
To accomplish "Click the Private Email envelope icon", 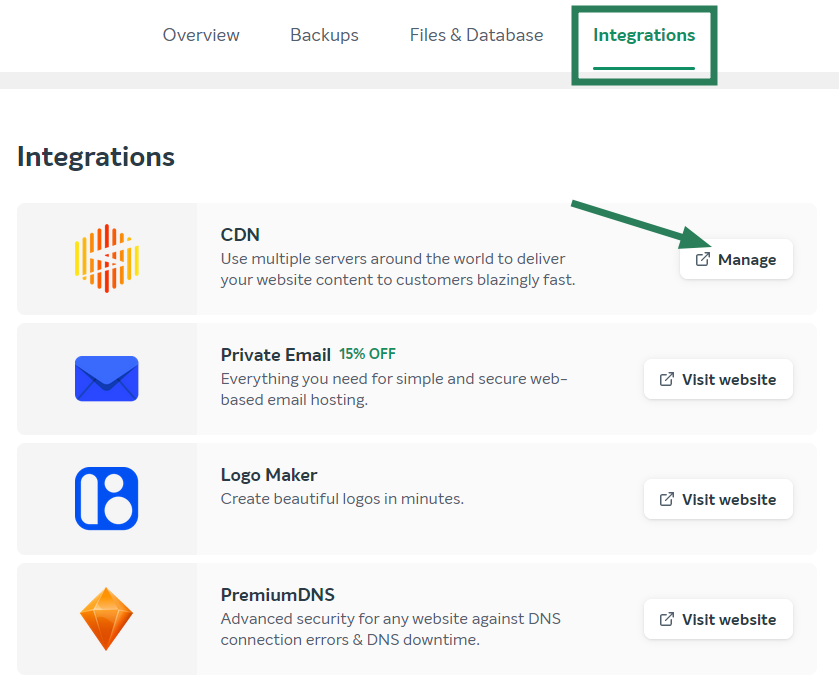I will pyautogui.click(x=106, y=379).
